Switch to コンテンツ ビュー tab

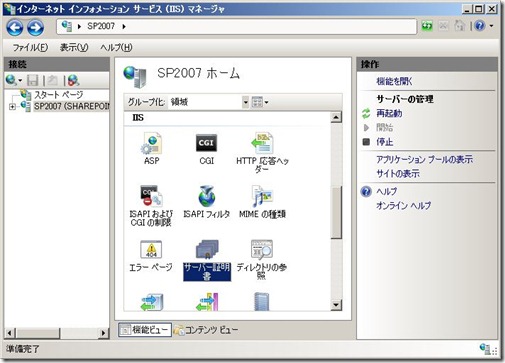206,330
